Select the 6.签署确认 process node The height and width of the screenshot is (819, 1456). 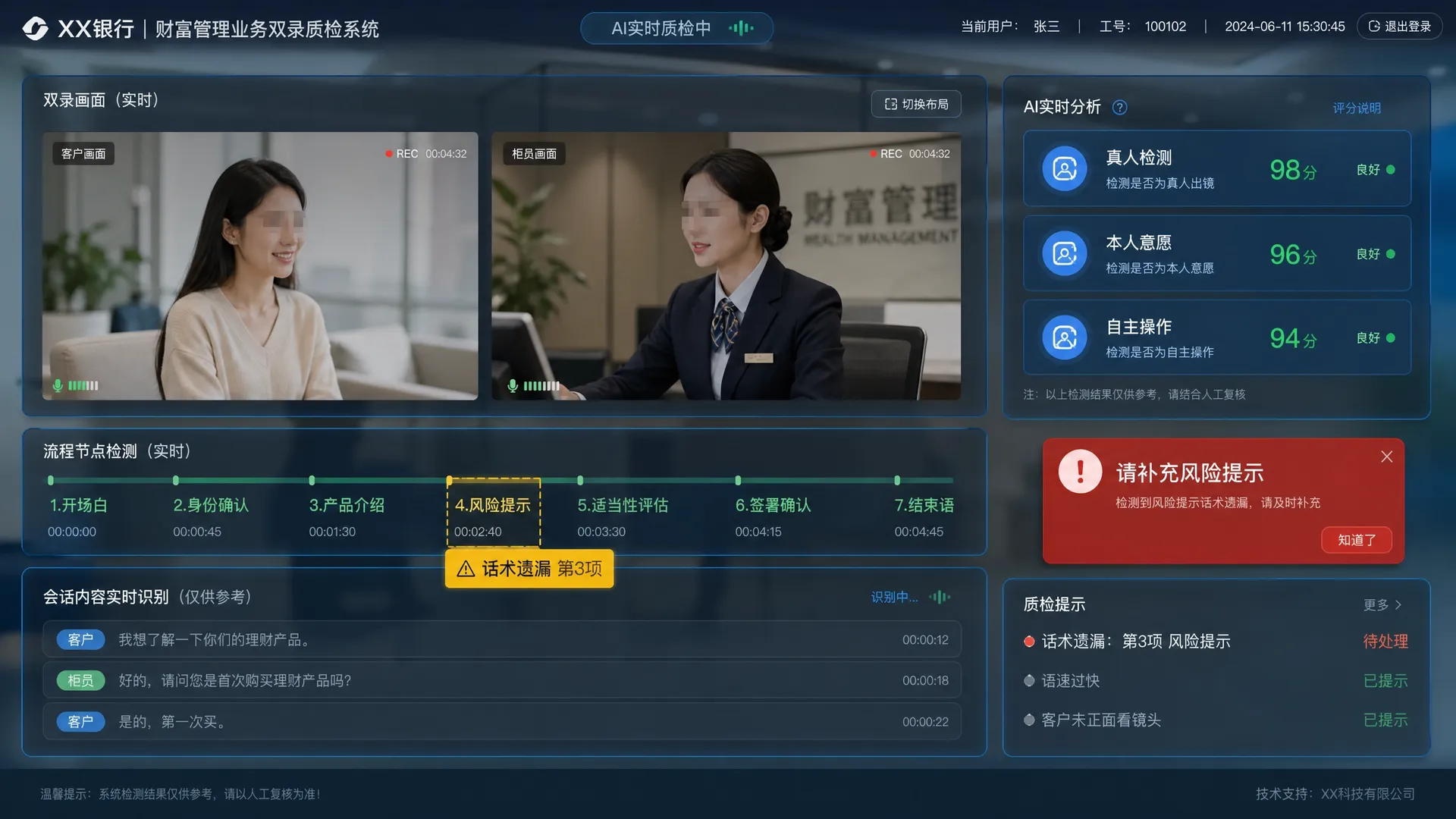click(x=773, y=506)
